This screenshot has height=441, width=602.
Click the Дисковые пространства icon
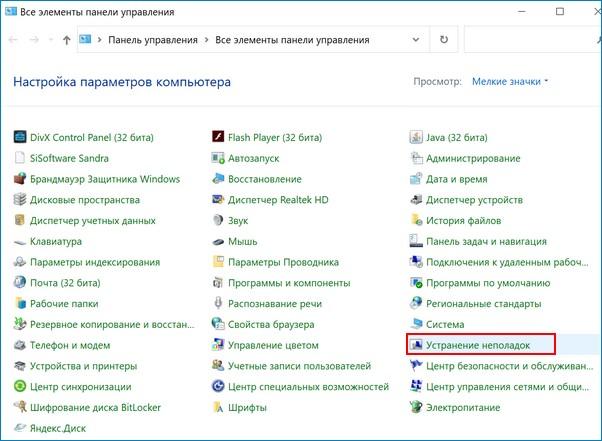(20, 200)
